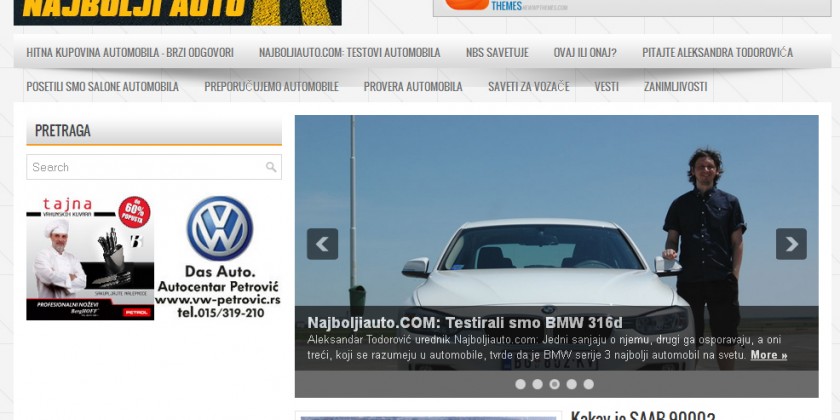840x420 pixels.
Task: Click the Najbolji Auto site logo
Action: [x=177, y=12]
